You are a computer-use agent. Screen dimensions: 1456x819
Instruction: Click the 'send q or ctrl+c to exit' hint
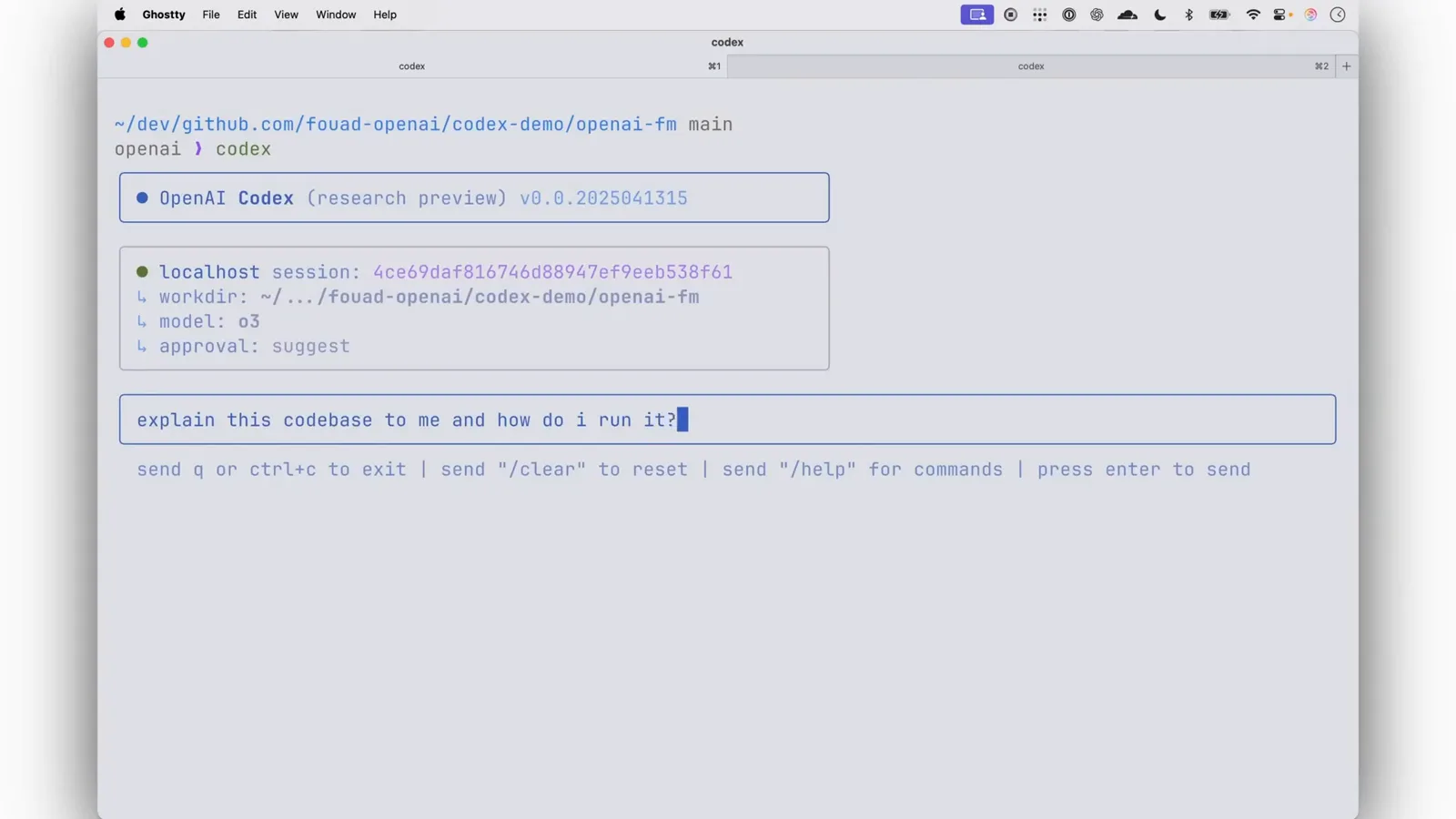(x=272, y=470)
